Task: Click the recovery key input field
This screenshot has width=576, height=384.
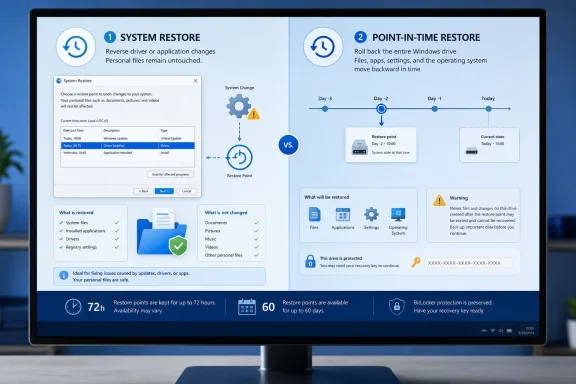Action: [x=468, y=263]
